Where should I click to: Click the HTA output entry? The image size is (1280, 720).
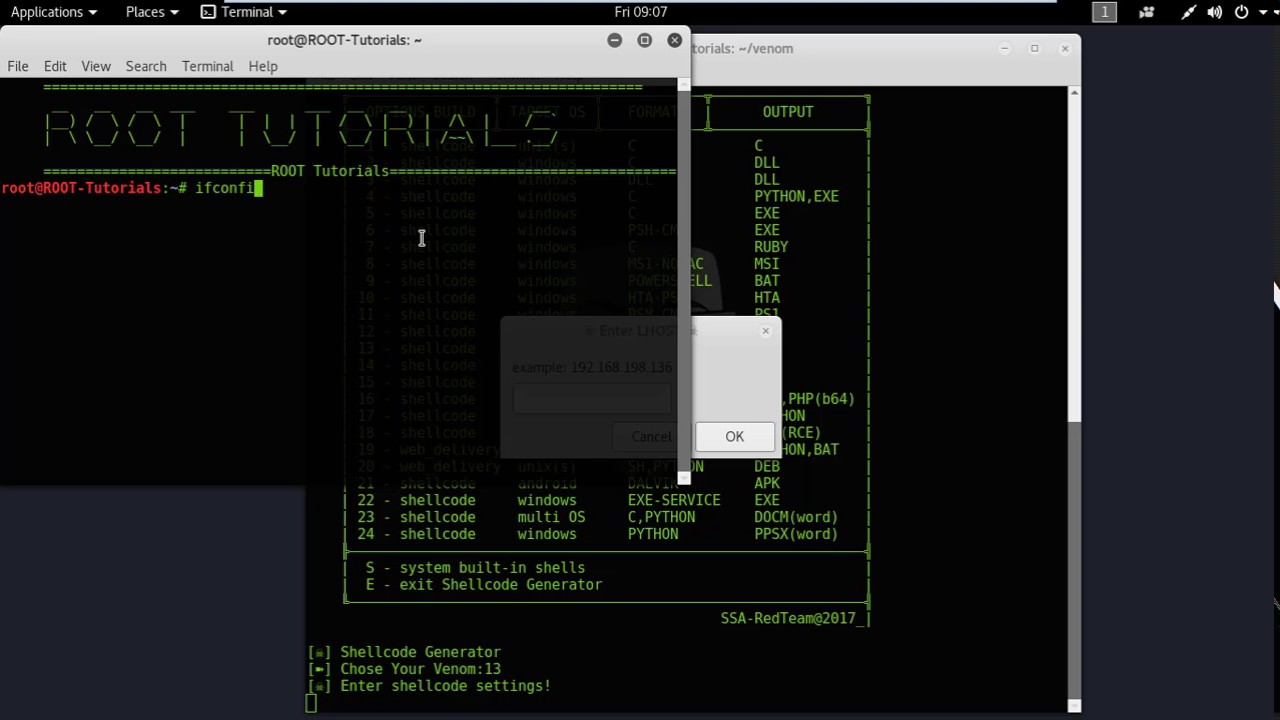click(x=766, y=298)
